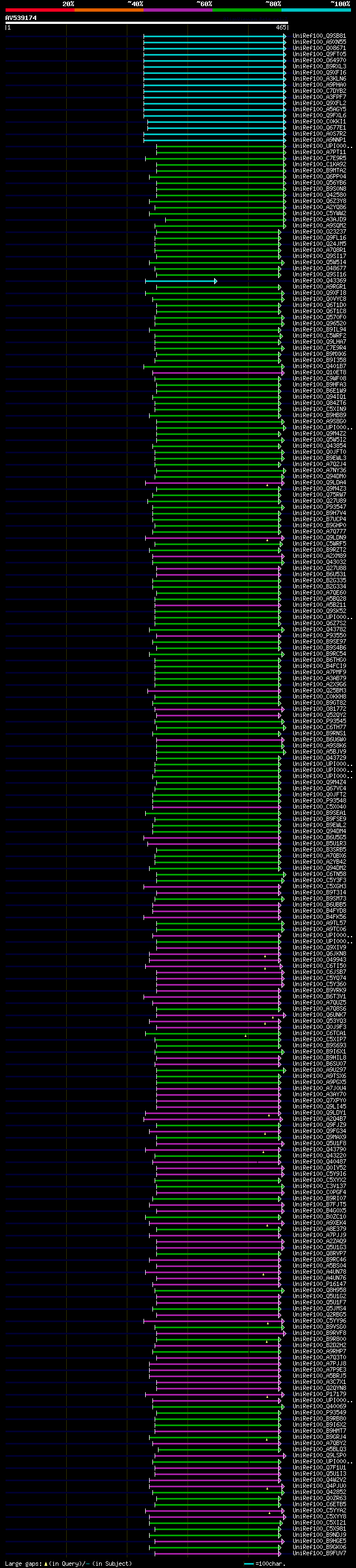Click label UniRef100_Q9LDA4

(x=319, y=483)
